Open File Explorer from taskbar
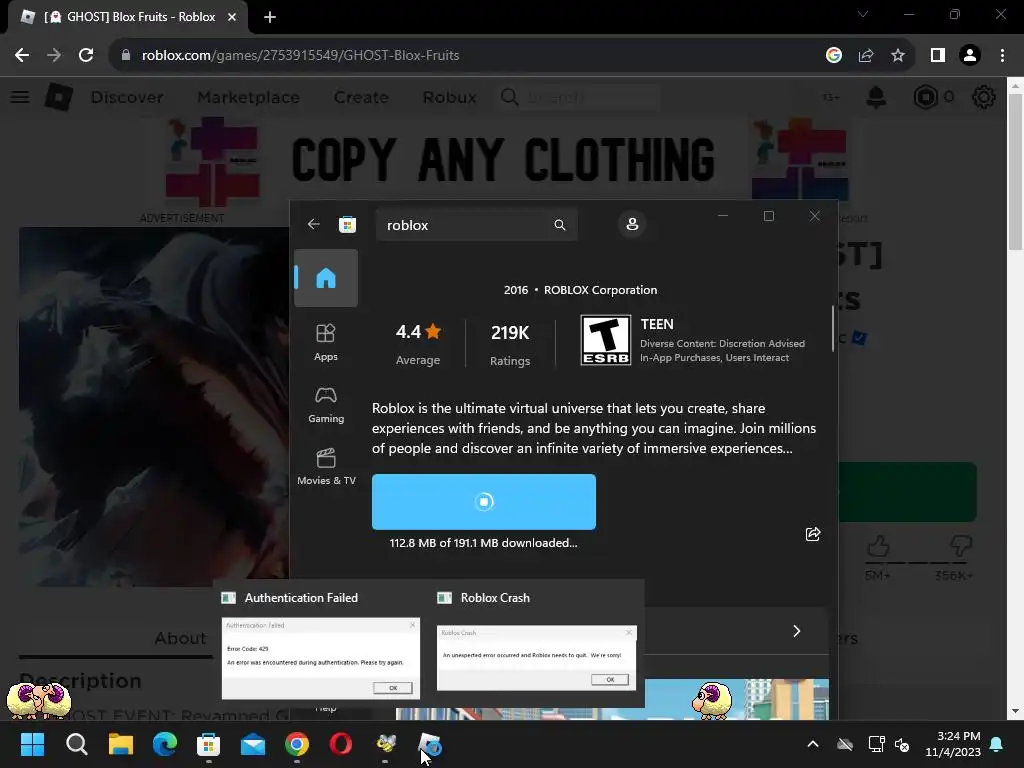Viewport: 1024px width, 768px height. click(121, 744)
